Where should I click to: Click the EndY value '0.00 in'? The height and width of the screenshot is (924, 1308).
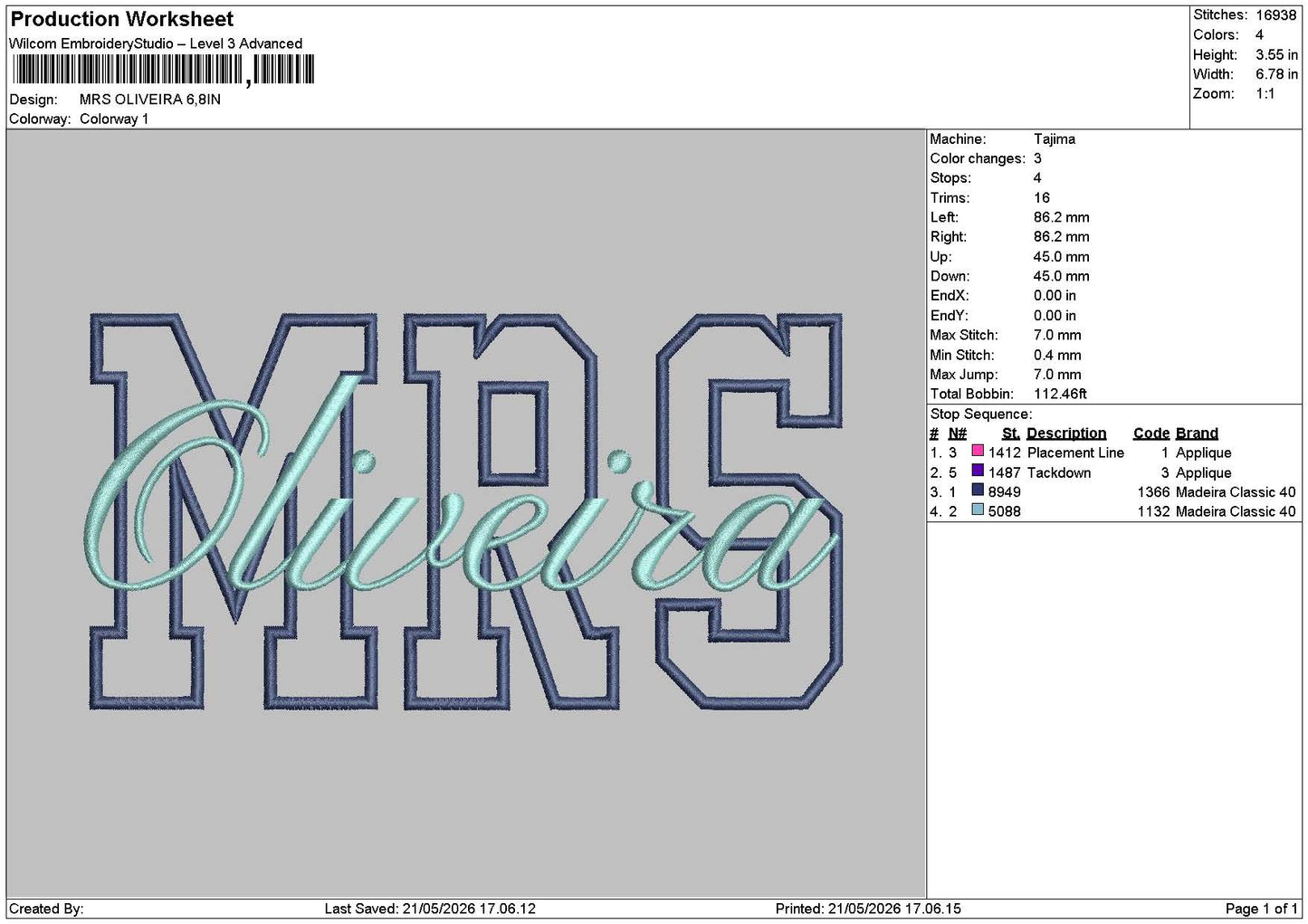(x=1055, y=316)
